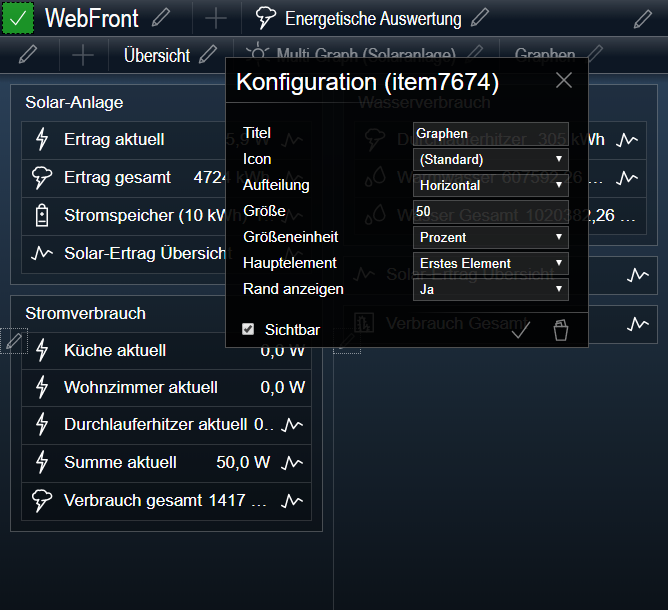
Task: Click the pencil icon next to WebFront title
Action: [161, 18]
